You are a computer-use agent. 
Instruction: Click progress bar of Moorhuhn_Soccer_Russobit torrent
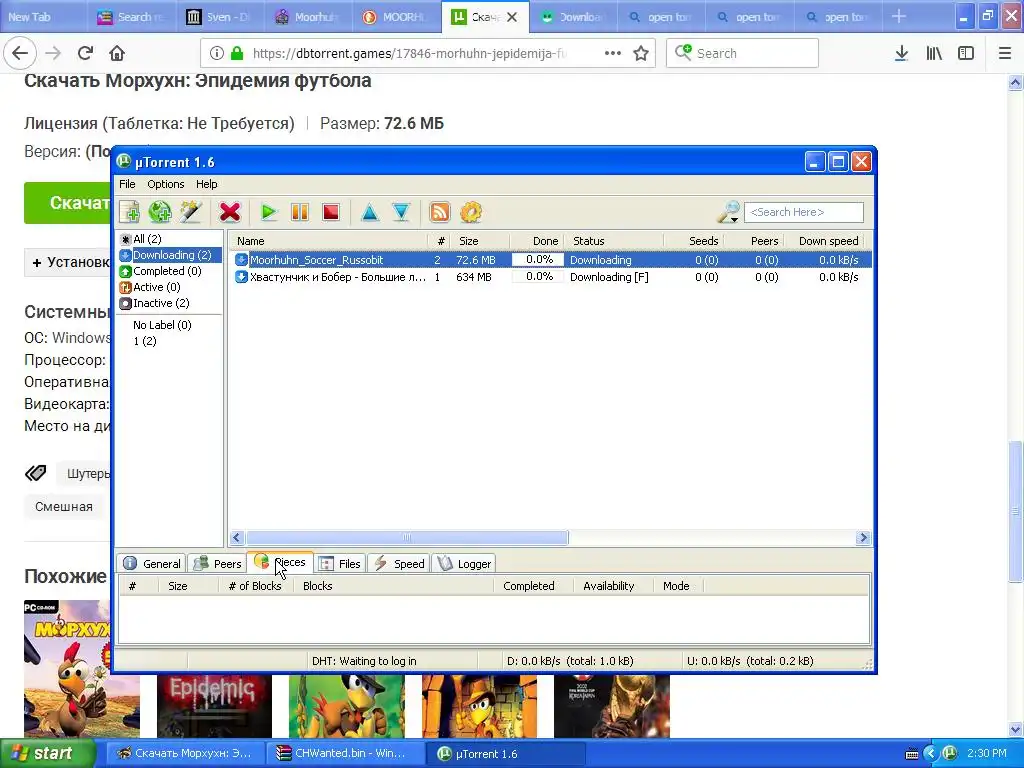pos(538,260)
